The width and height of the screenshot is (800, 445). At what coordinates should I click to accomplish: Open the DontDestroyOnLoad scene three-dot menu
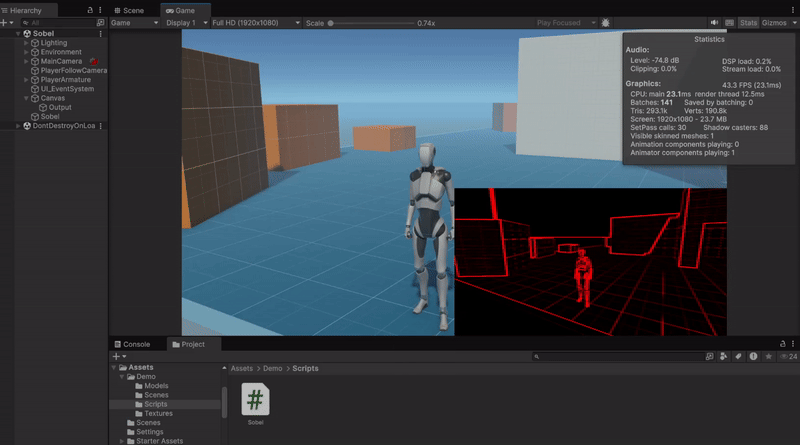click(101, 126)
